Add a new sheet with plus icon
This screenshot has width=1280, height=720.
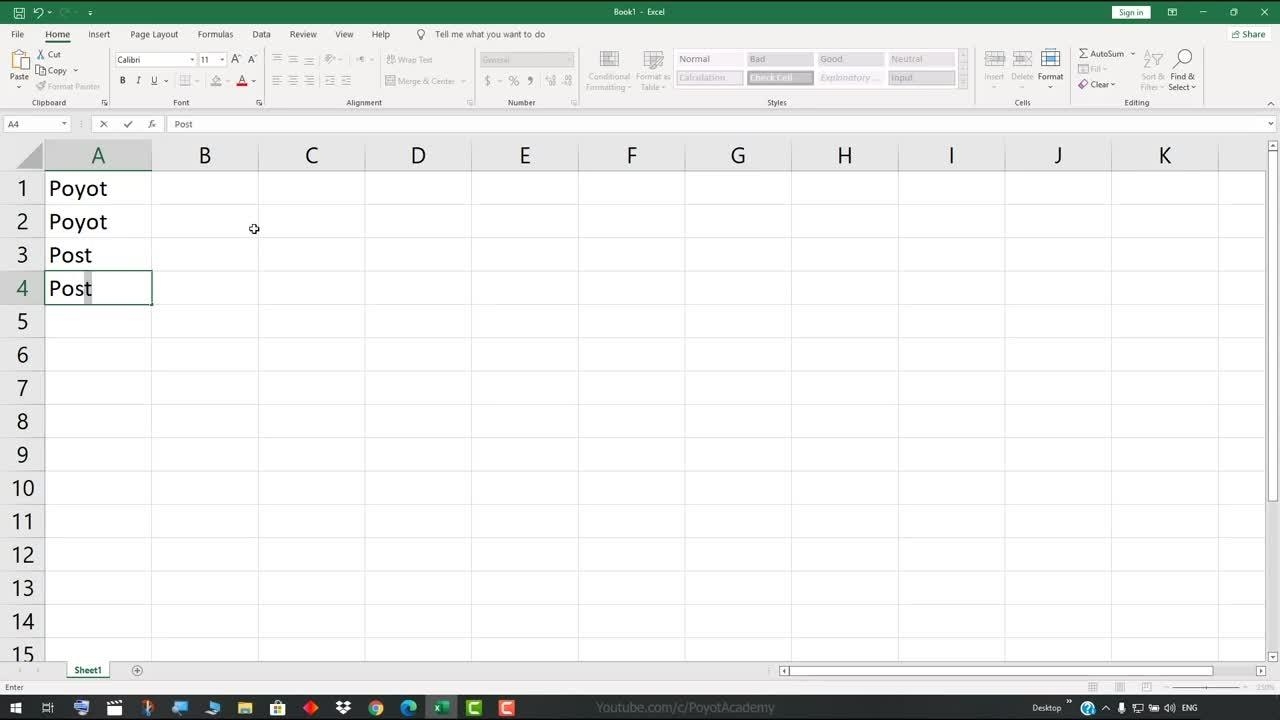click(137, 670)
